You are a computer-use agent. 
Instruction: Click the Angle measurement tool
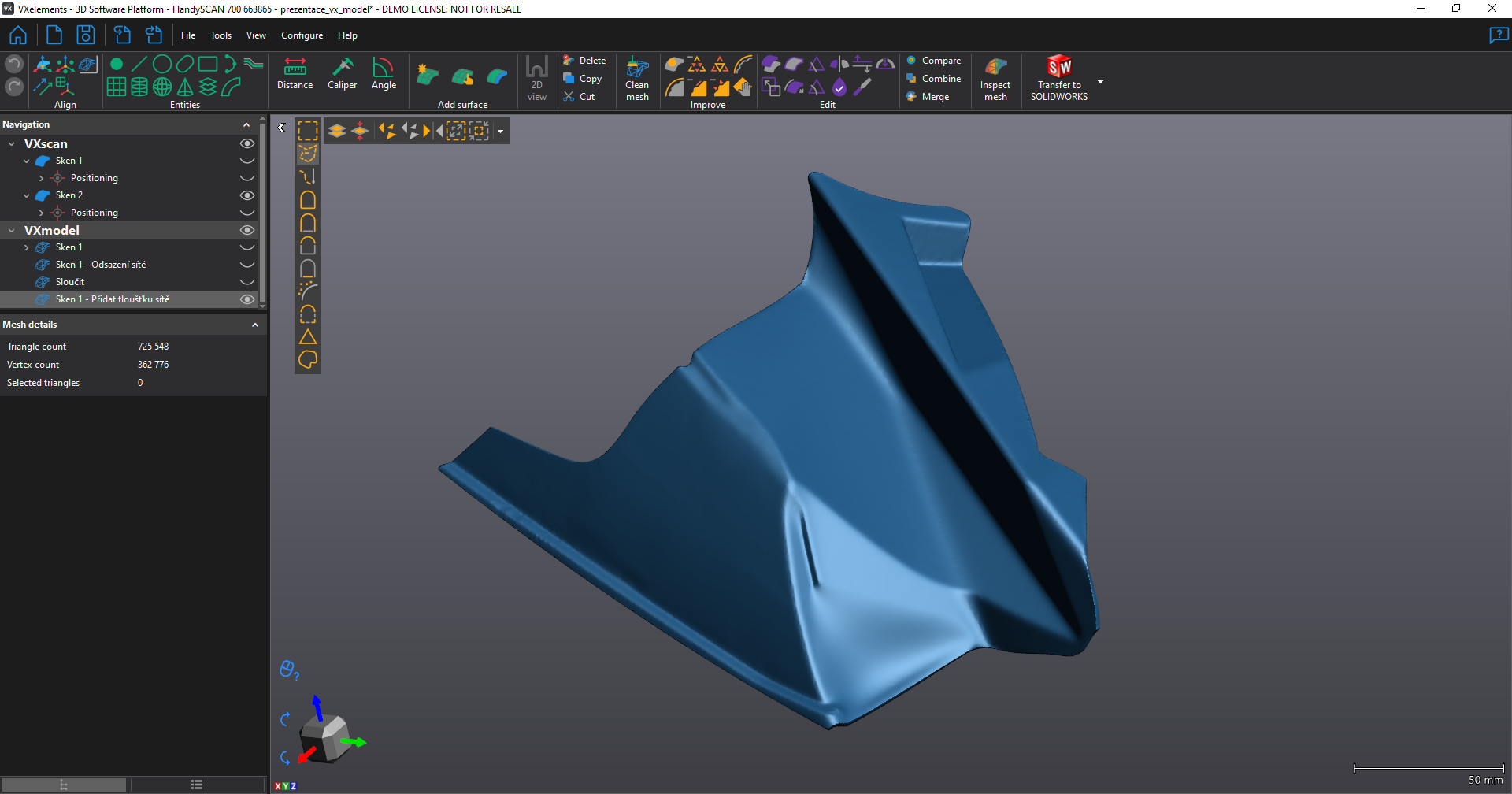[384, 73]
